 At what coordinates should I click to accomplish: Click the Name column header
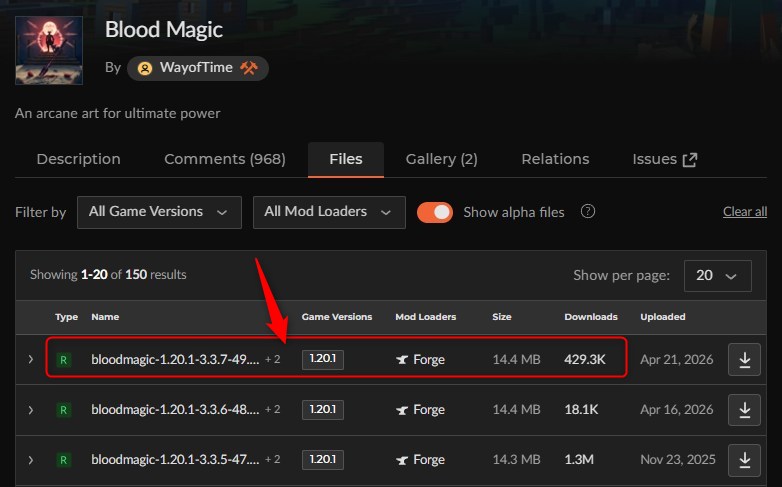[x=105, y=317]
